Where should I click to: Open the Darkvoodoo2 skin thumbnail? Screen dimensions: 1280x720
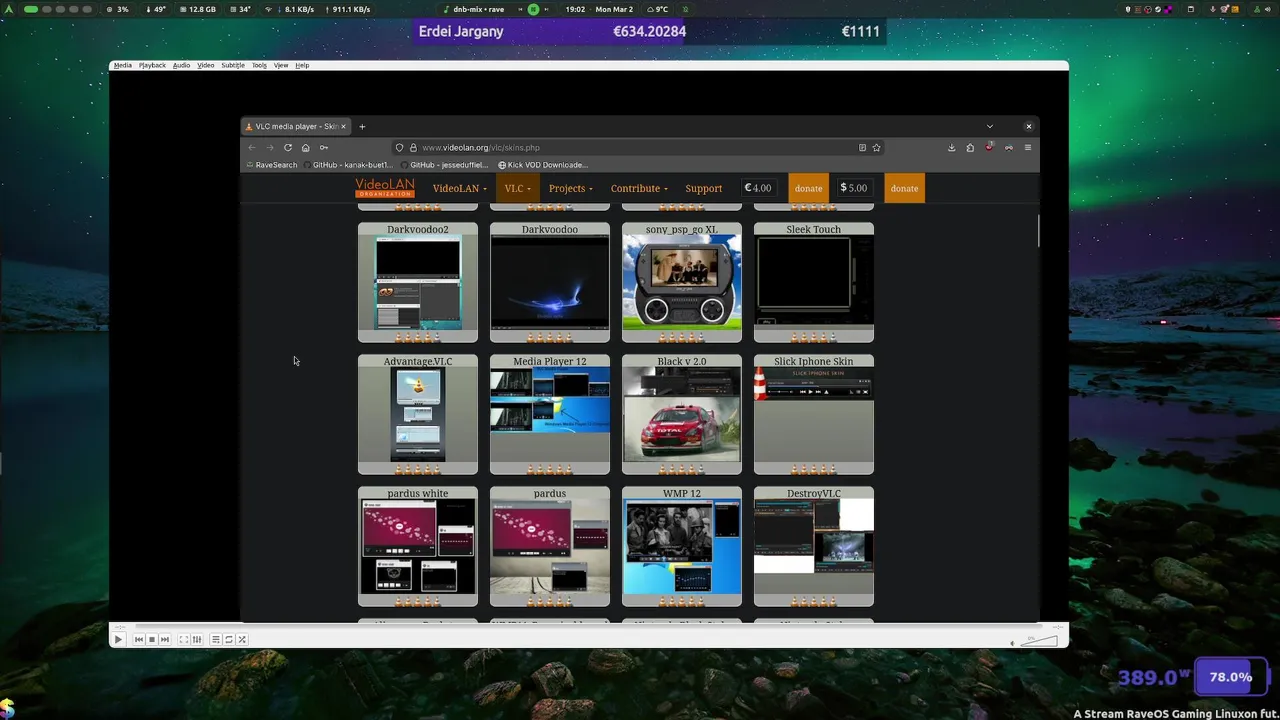click(418, 282)
